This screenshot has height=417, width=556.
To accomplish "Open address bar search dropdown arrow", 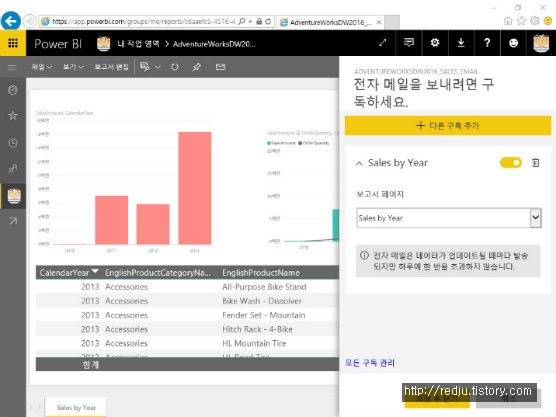I will pos(250,22).
